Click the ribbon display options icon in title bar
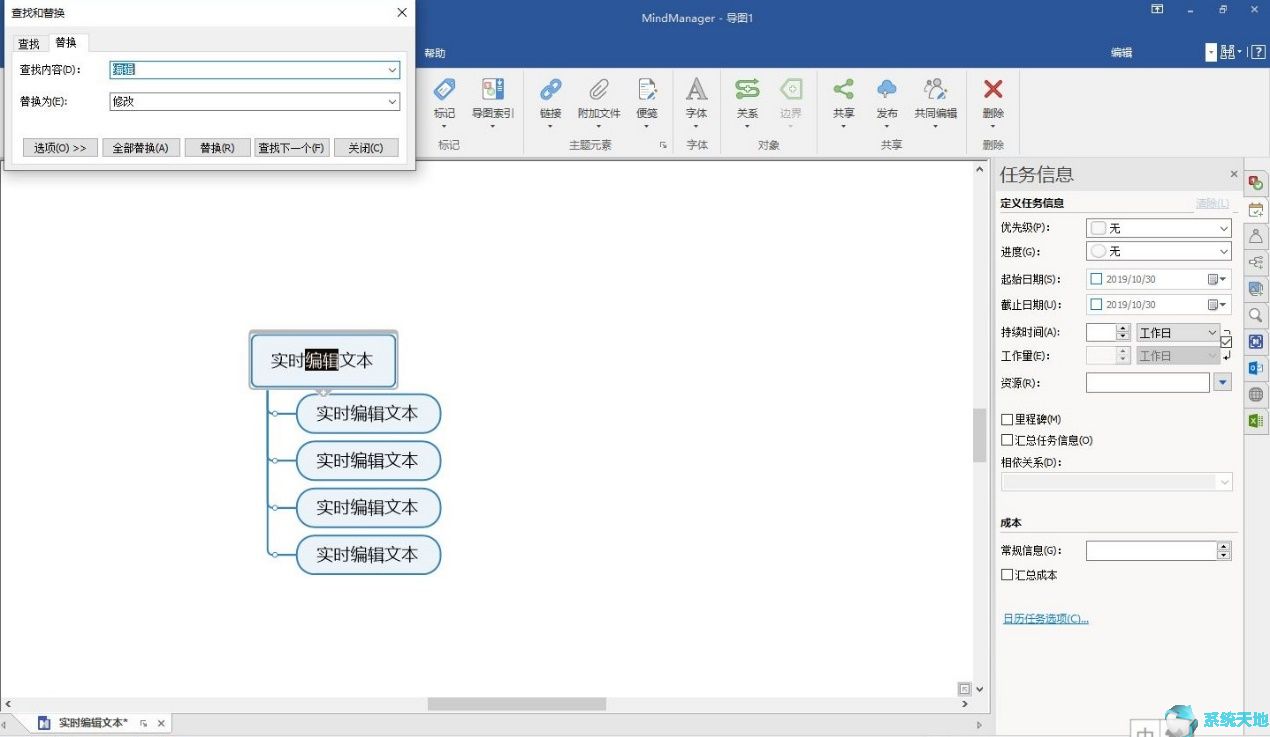This screenshot has height=737, width=1270. [x=1157, y=9]
